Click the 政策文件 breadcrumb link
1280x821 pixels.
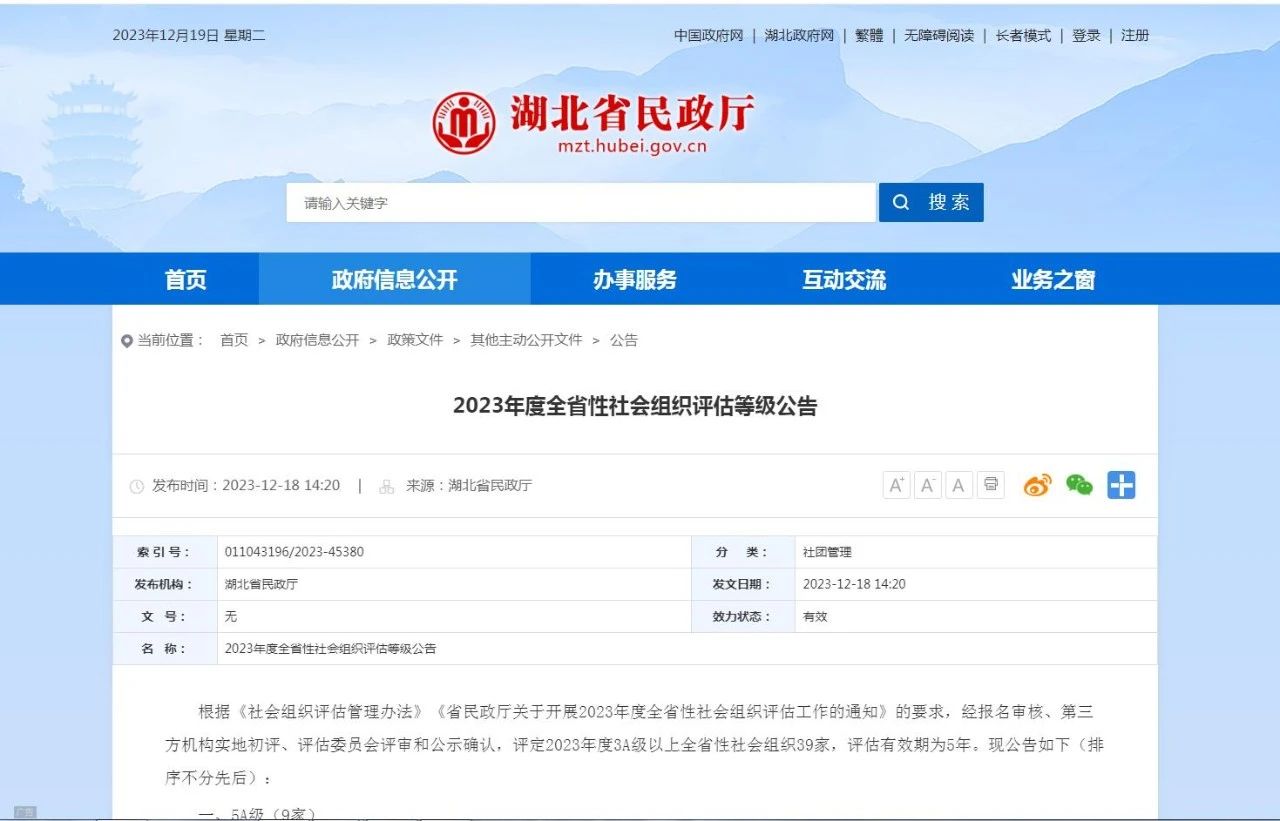point(415,340)
